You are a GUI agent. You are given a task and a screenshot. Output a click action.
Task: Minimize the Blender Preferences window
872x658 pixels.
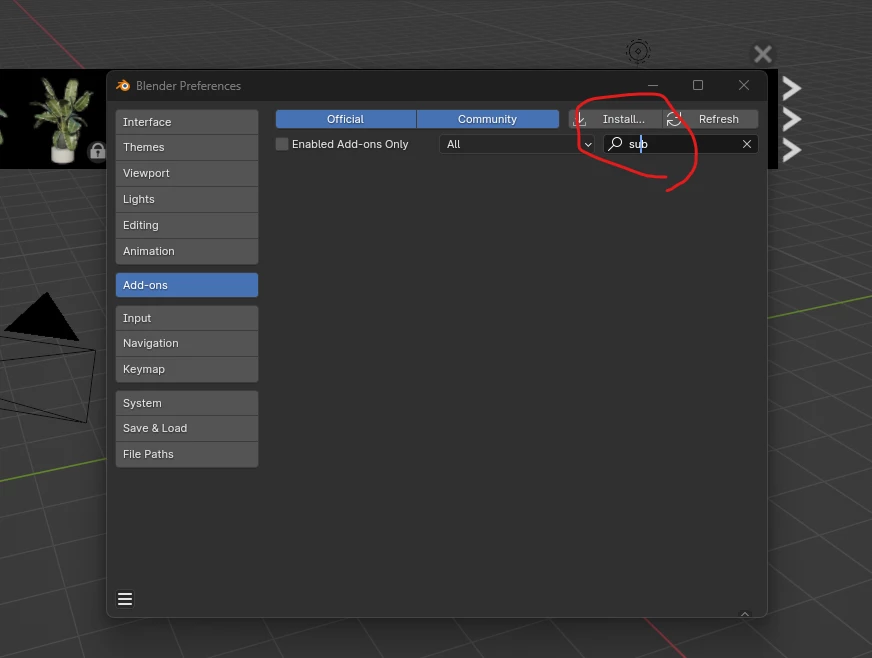pos(653,85)
